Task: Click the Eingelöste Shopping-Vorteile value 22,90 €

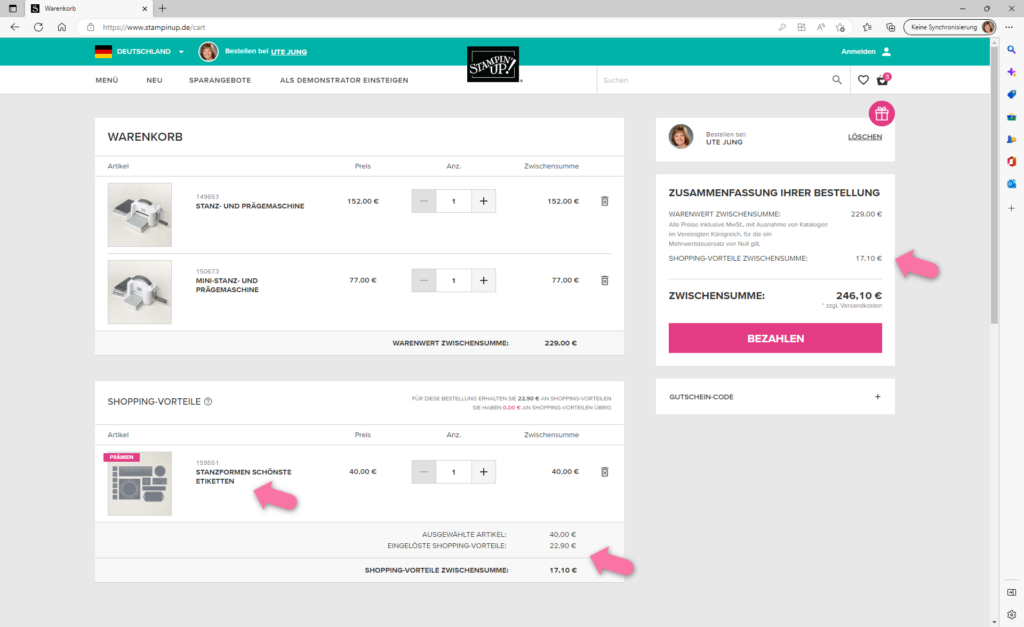Action: tap(563, 545)
